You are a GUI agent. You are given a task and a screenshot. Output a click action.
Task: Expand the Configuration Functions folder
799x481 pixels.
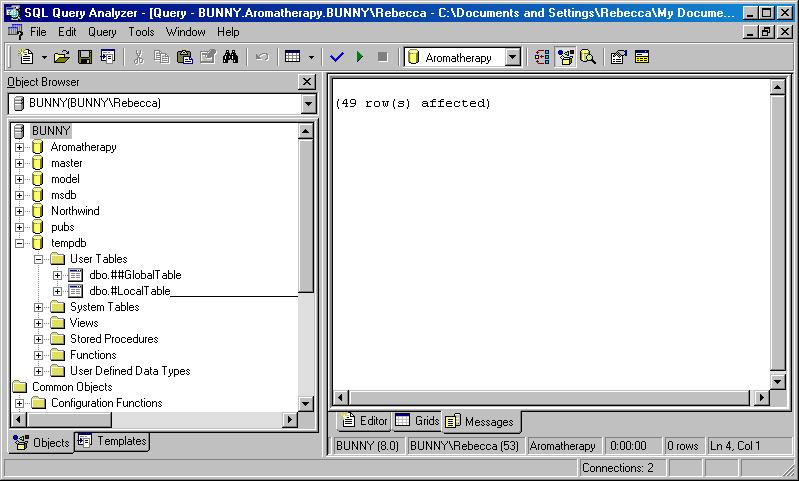tap(19, 403)
